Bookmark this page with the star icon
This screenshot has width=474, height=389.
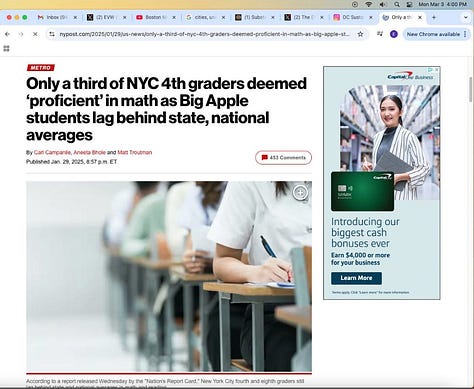tap(360, 34)
